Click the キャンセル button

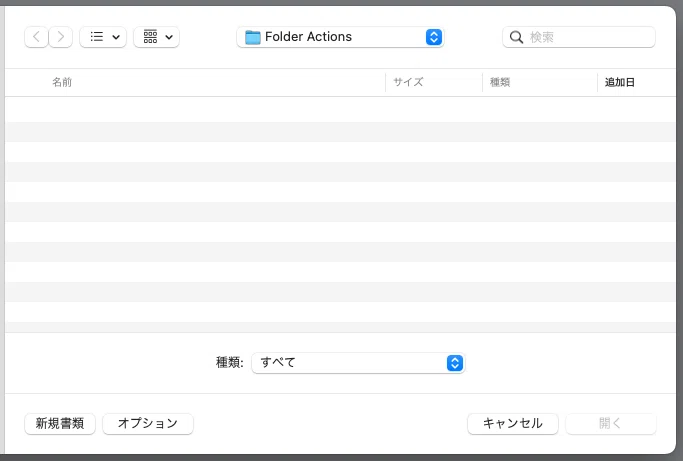coord(513,424)
